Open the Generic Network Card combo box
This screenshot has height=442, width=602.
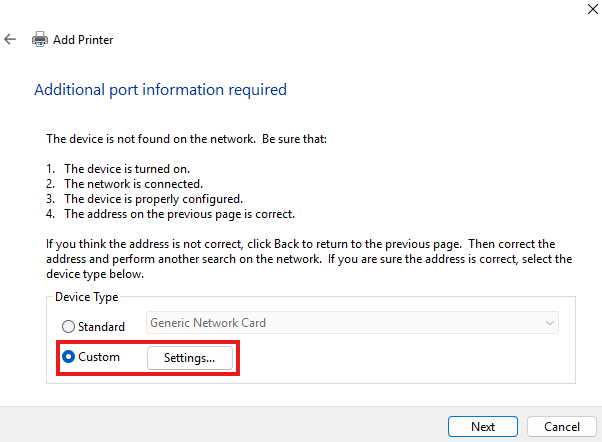point(352,323)
